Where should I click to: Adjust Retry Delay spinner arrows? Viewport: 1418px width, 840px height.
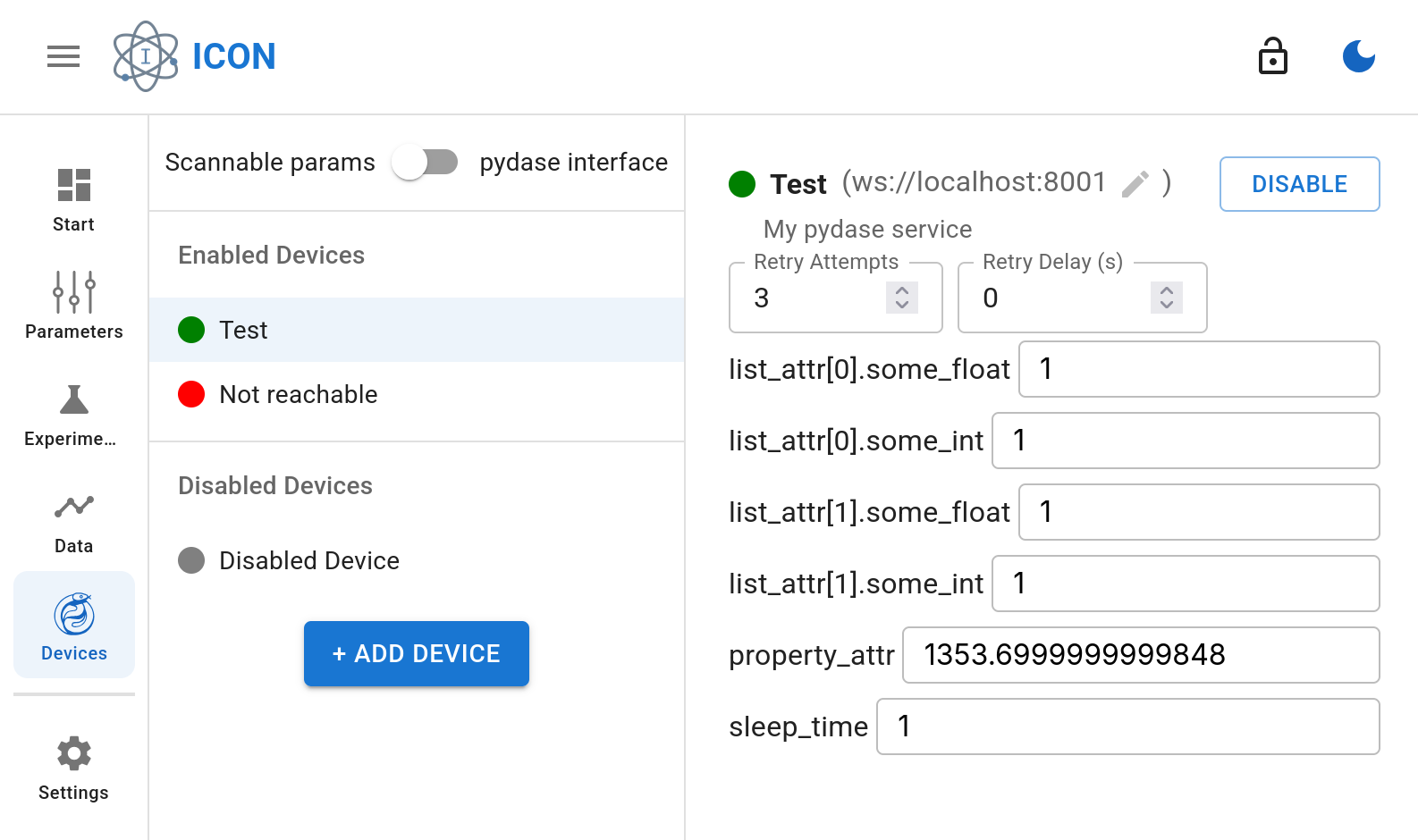pos(1166,298)
